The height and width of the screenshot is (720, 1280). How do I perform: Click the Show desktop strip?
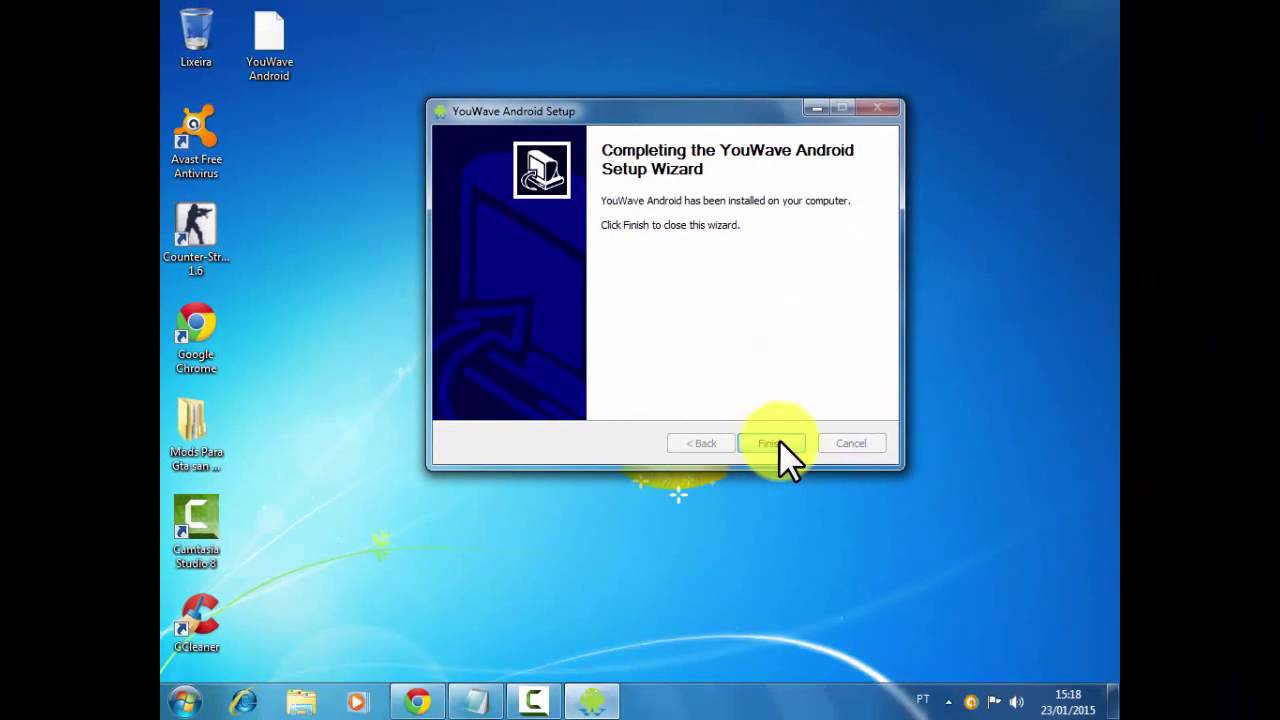tap(1113, 702)
